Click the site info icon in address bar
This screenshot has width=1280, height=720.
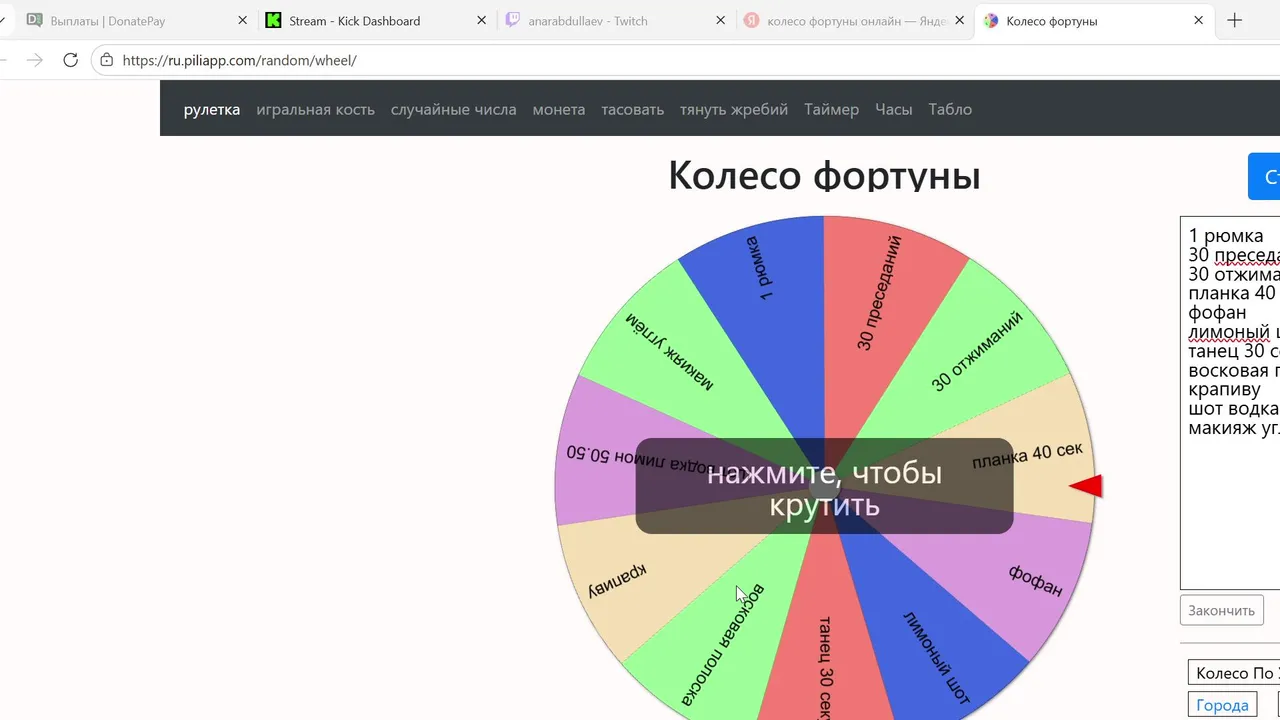pos(107,60)
